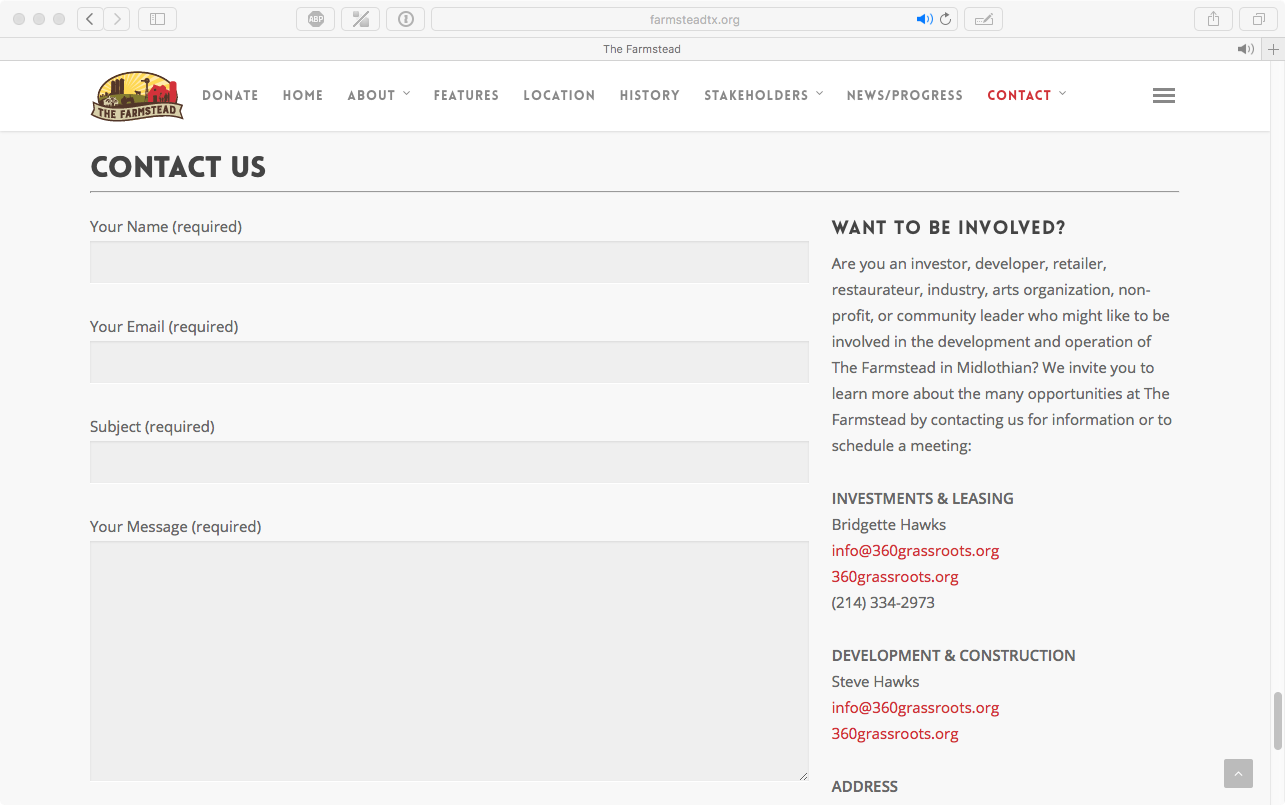Click the farmsteadtx.org address bar
Image resolution: width=1285 pixels, height=805 pixels.
pyautogui.click(x=694, y=19)
